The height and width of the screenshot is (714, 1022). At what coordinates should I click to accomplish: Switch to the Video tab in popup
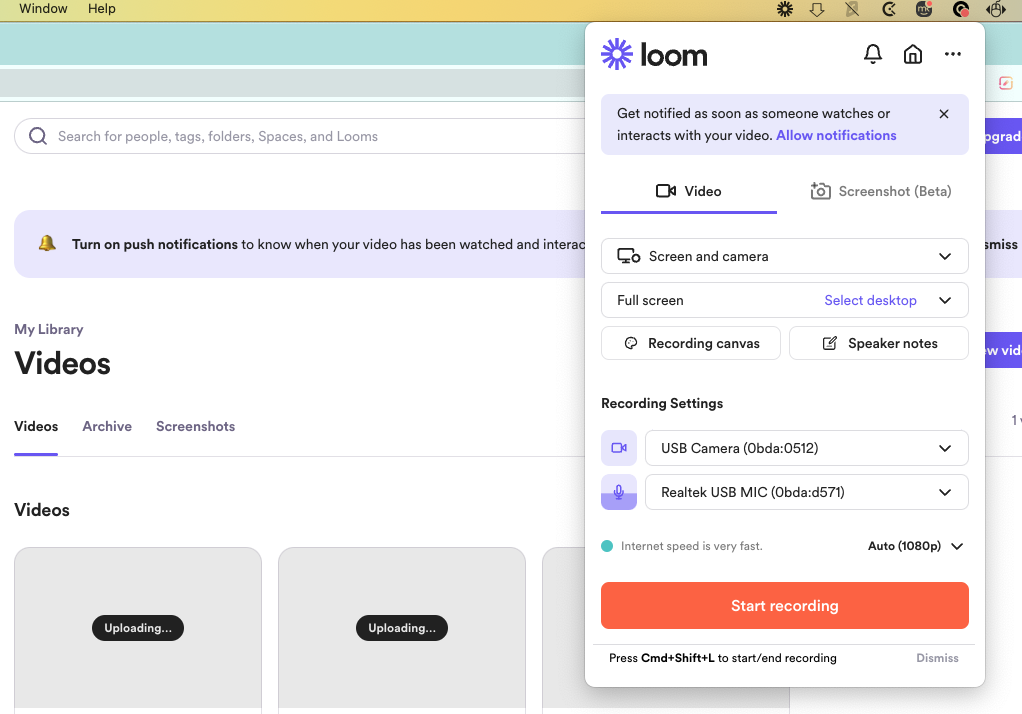[689, 191]
